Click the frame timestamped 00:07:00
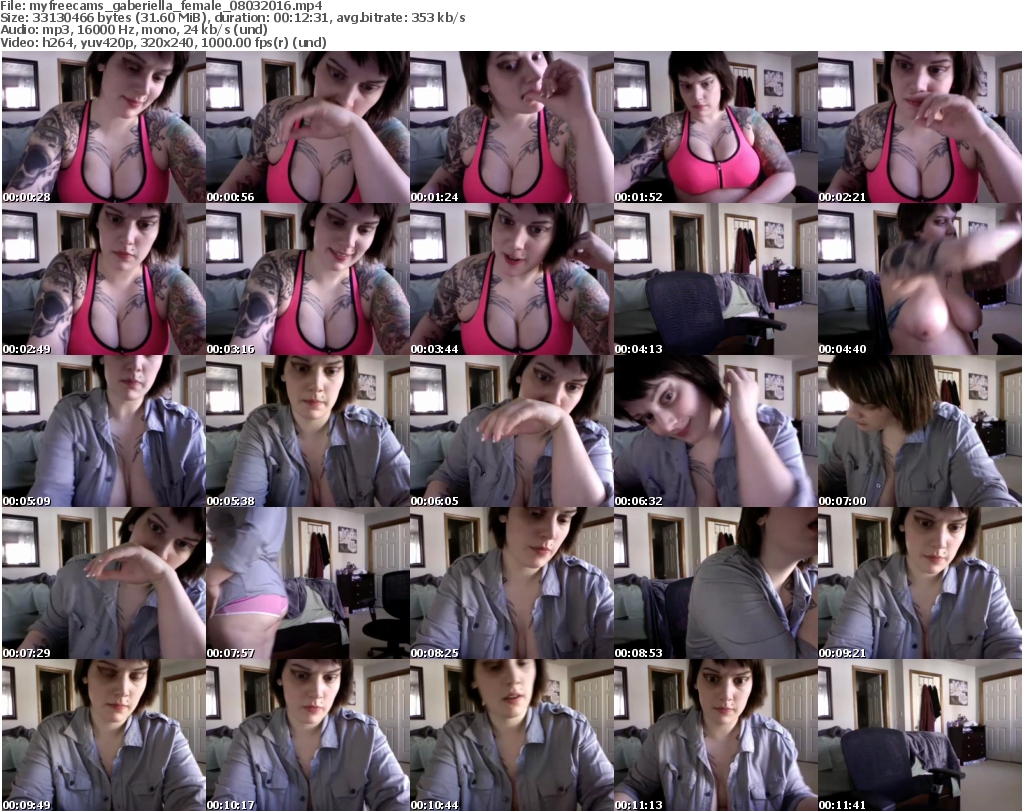 click(x=919, y=431)
